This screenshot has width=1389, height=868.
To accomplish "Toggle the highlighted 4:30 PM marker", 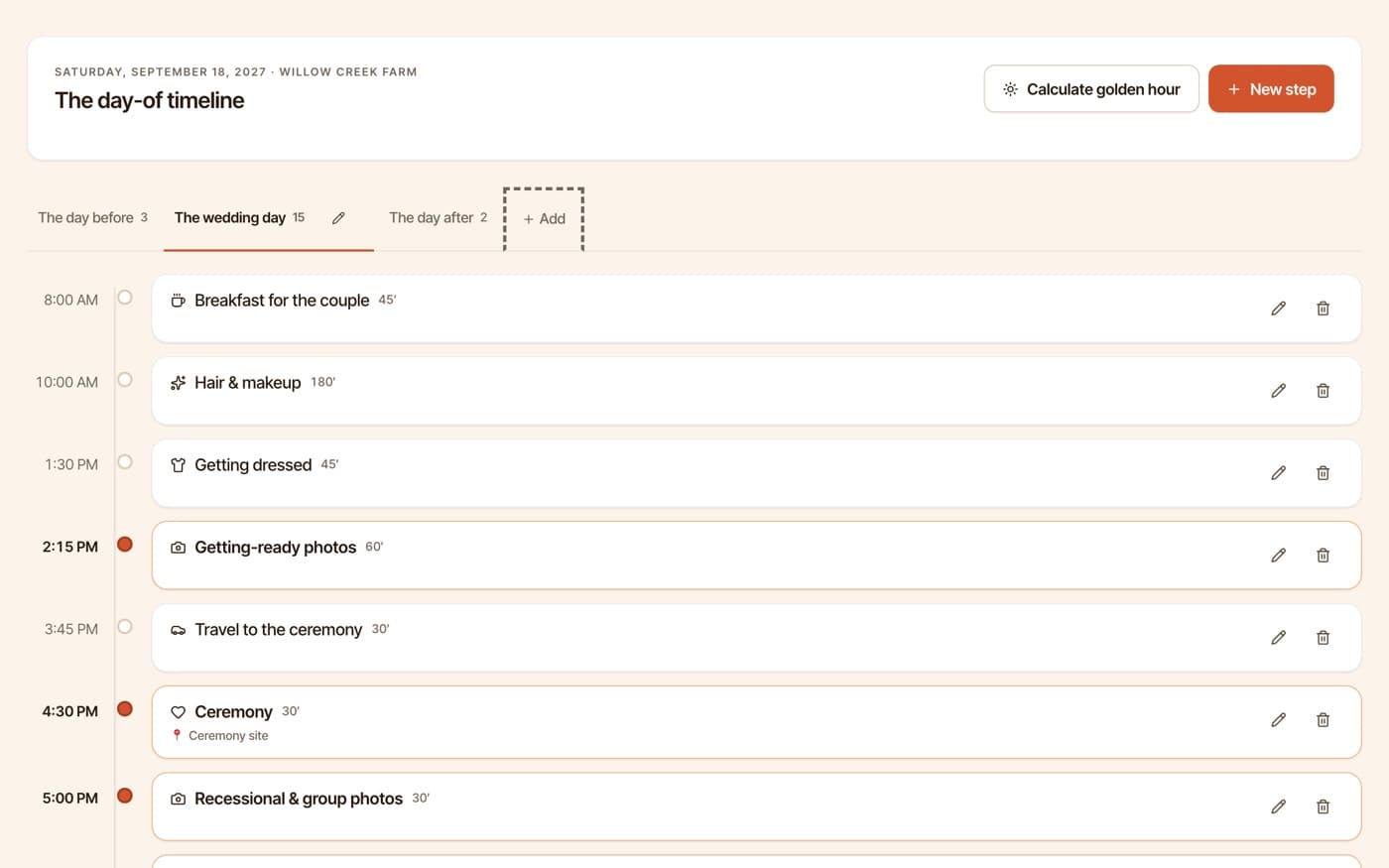I will [125, 708].
